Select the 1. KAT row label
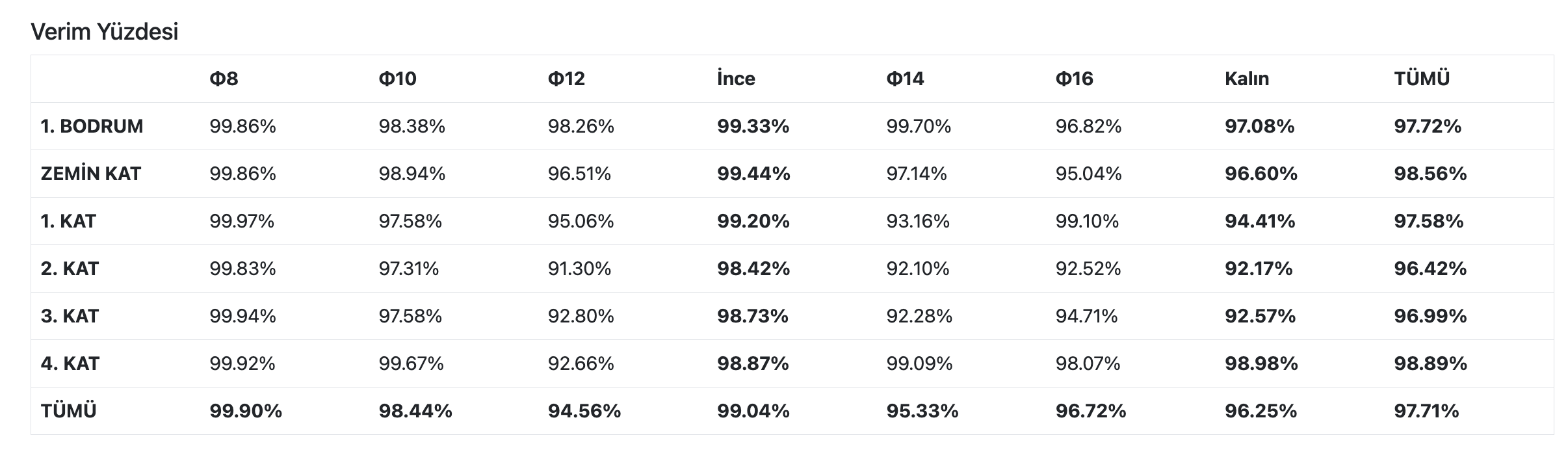Image resolution: width=1568 pixels, height=459 pixels. point(68,221)
